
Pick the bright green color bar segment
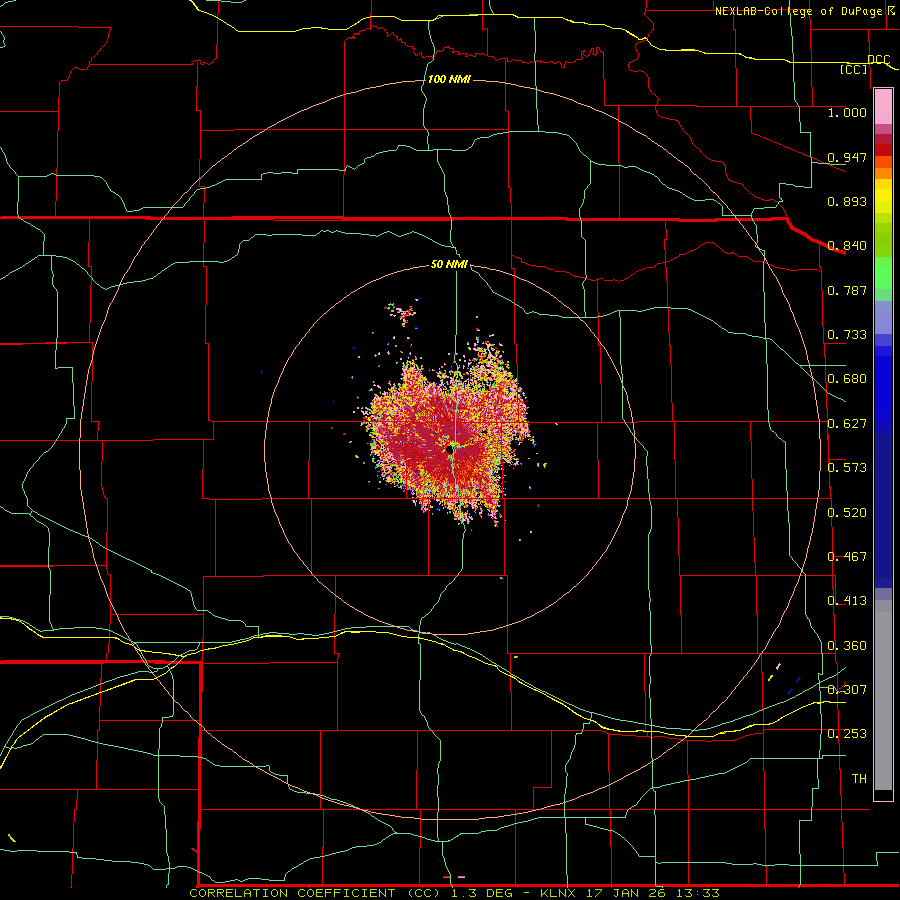point(883,273)
